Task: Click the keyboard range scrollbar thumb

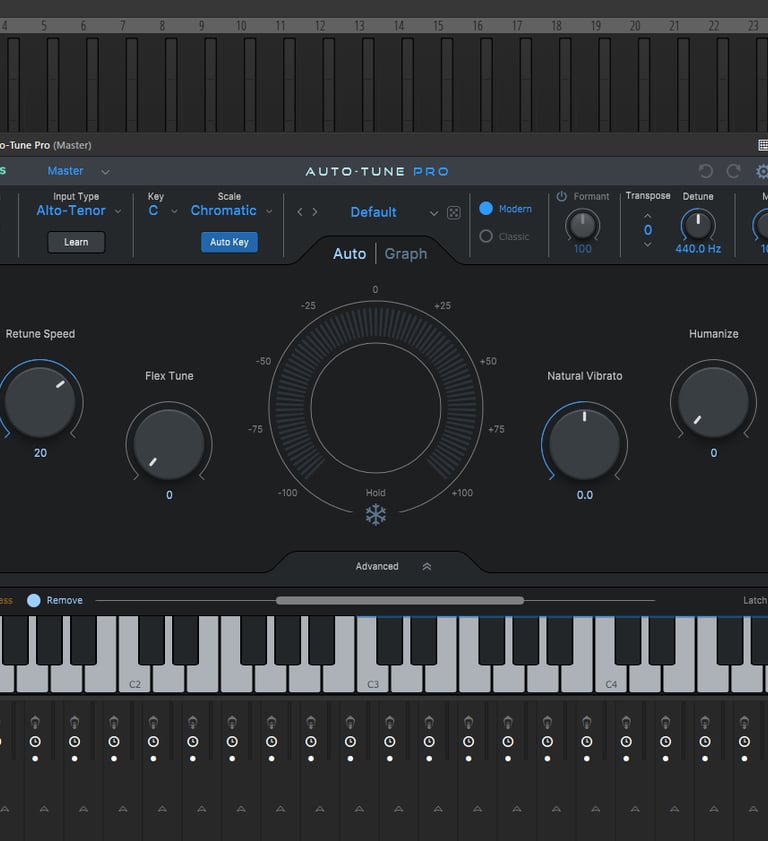Action: click(400, 601)
